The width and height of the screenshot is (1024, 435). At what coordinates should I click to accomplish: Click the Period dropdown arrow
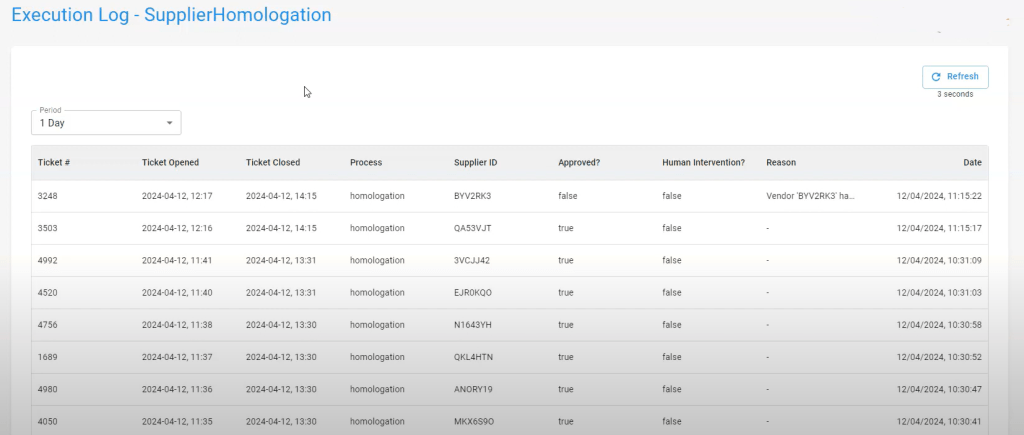click(170, 123)
